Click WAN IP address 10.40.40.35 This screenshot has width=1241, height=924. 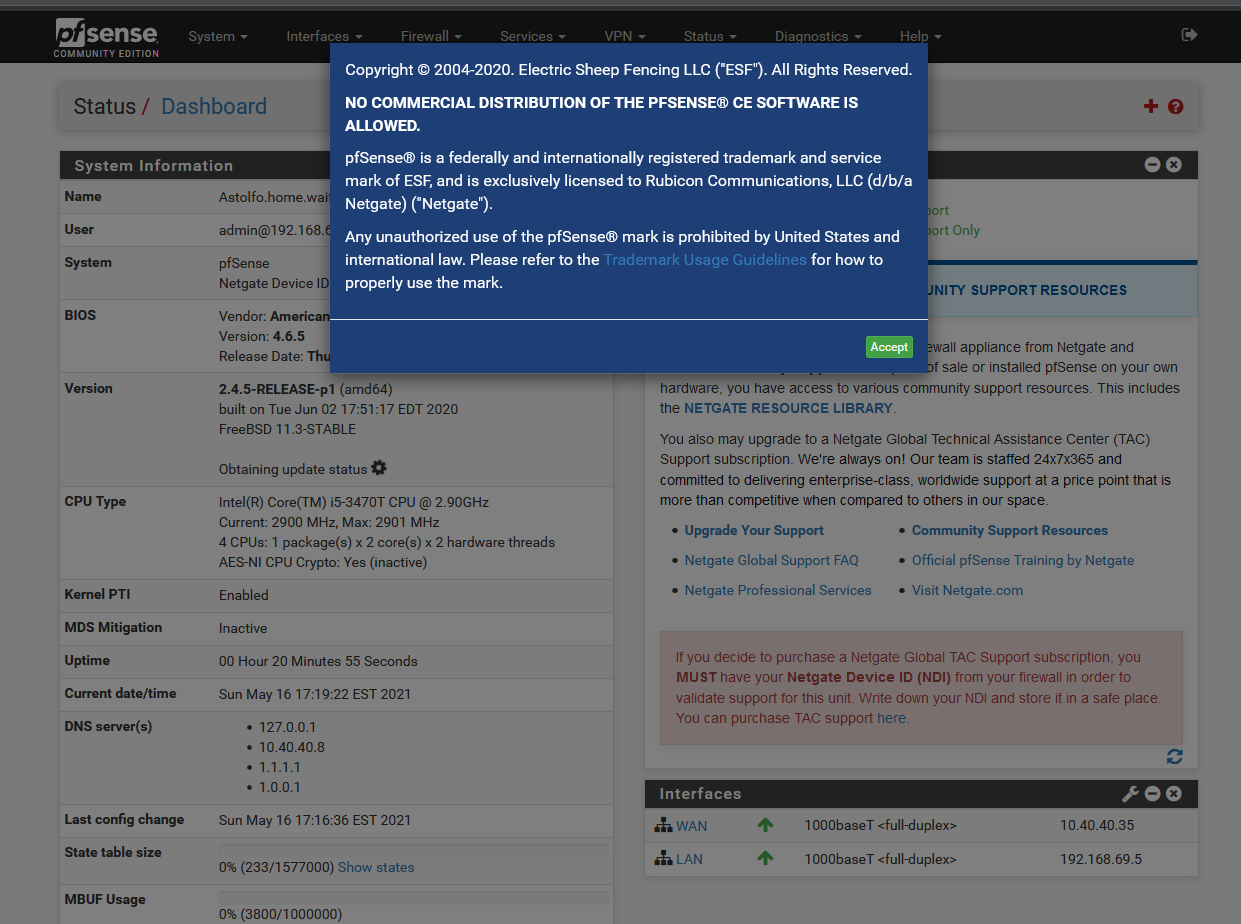[1097, 826]
